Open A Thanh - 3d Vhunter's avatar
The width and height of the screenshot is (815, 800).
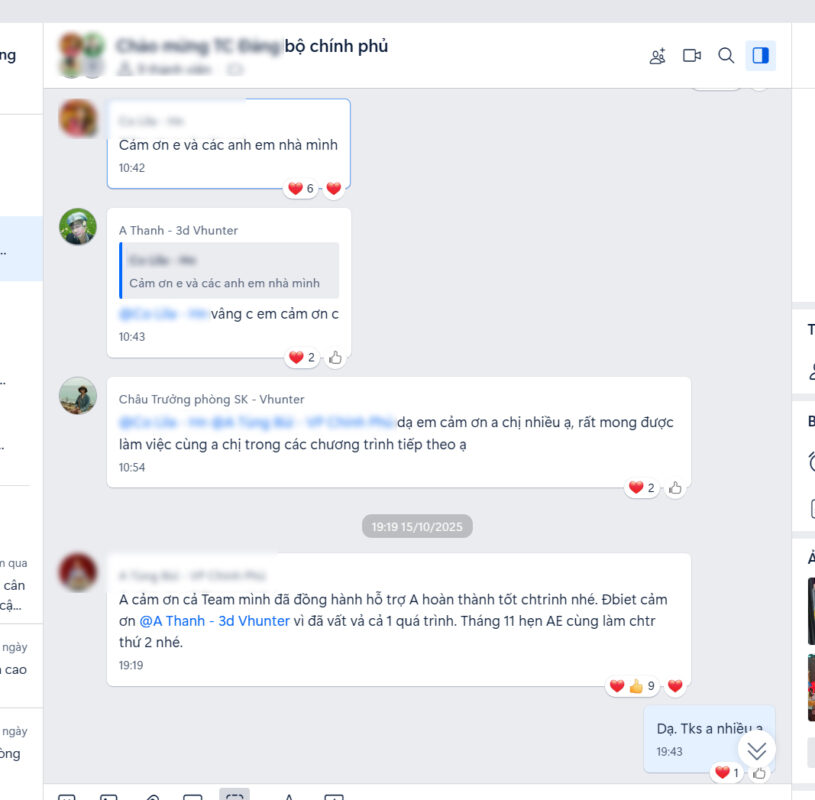click(78, 227)
